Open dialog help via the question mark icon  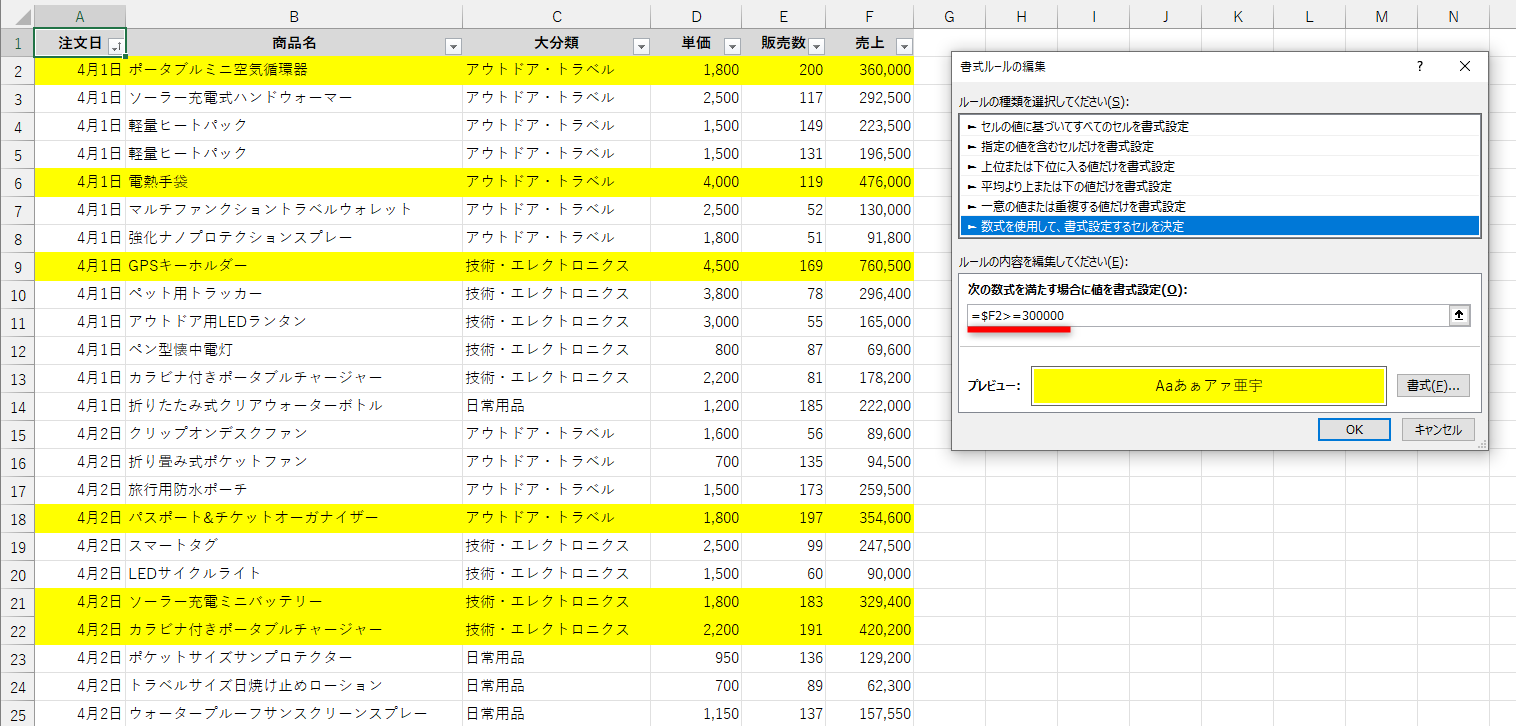1419,66
